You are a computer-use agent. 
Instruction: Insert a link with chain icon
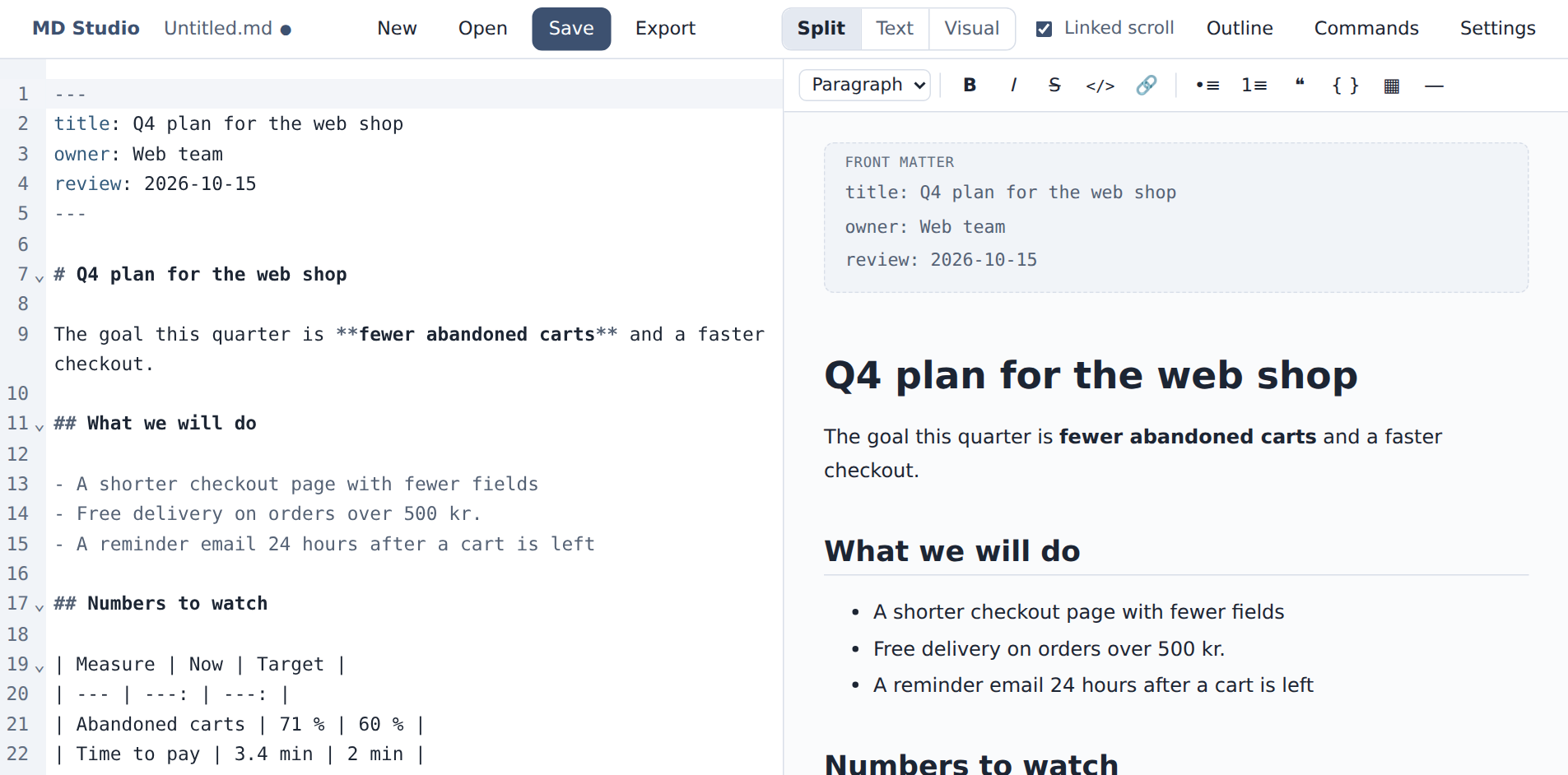pyautogui.click(x=1146, y=85)
